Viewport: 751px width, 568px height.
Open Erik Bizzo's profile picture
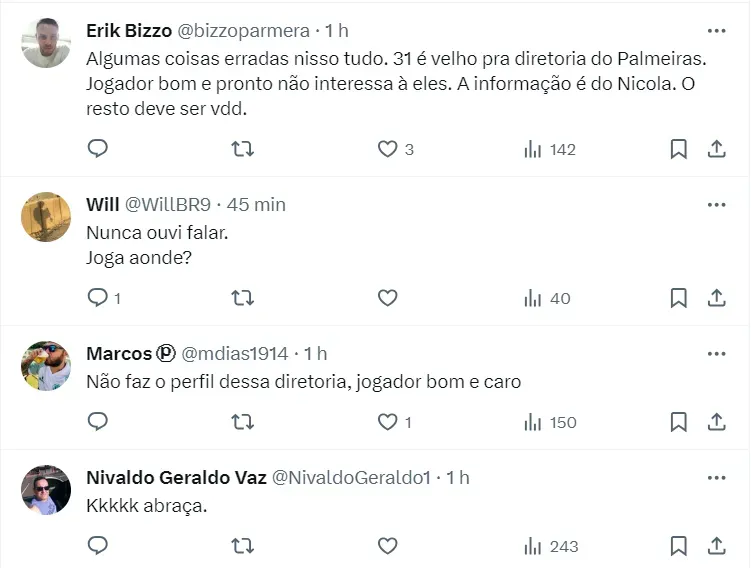[46, 43]
